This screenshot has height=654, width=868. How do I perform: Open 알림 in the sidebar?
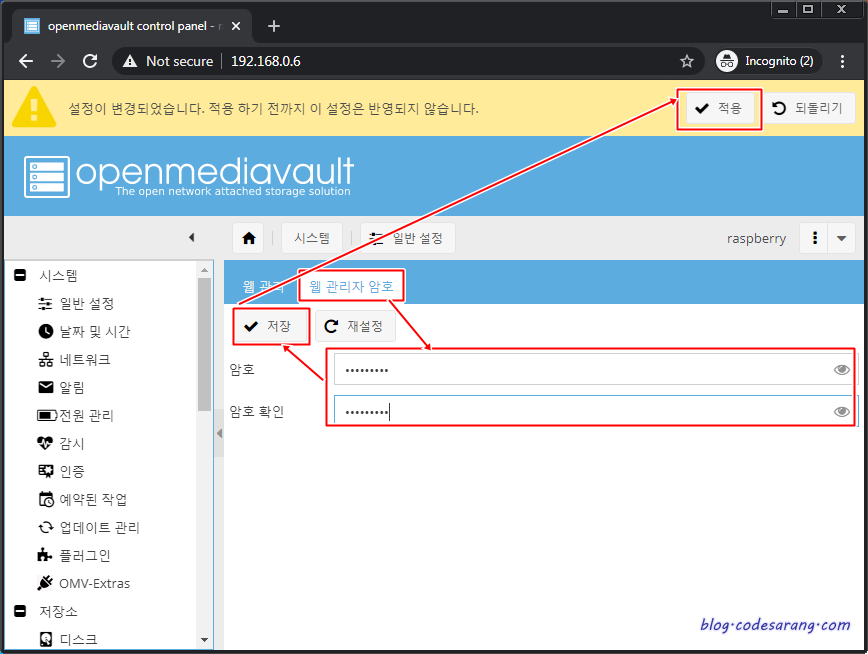coord(60,387)
